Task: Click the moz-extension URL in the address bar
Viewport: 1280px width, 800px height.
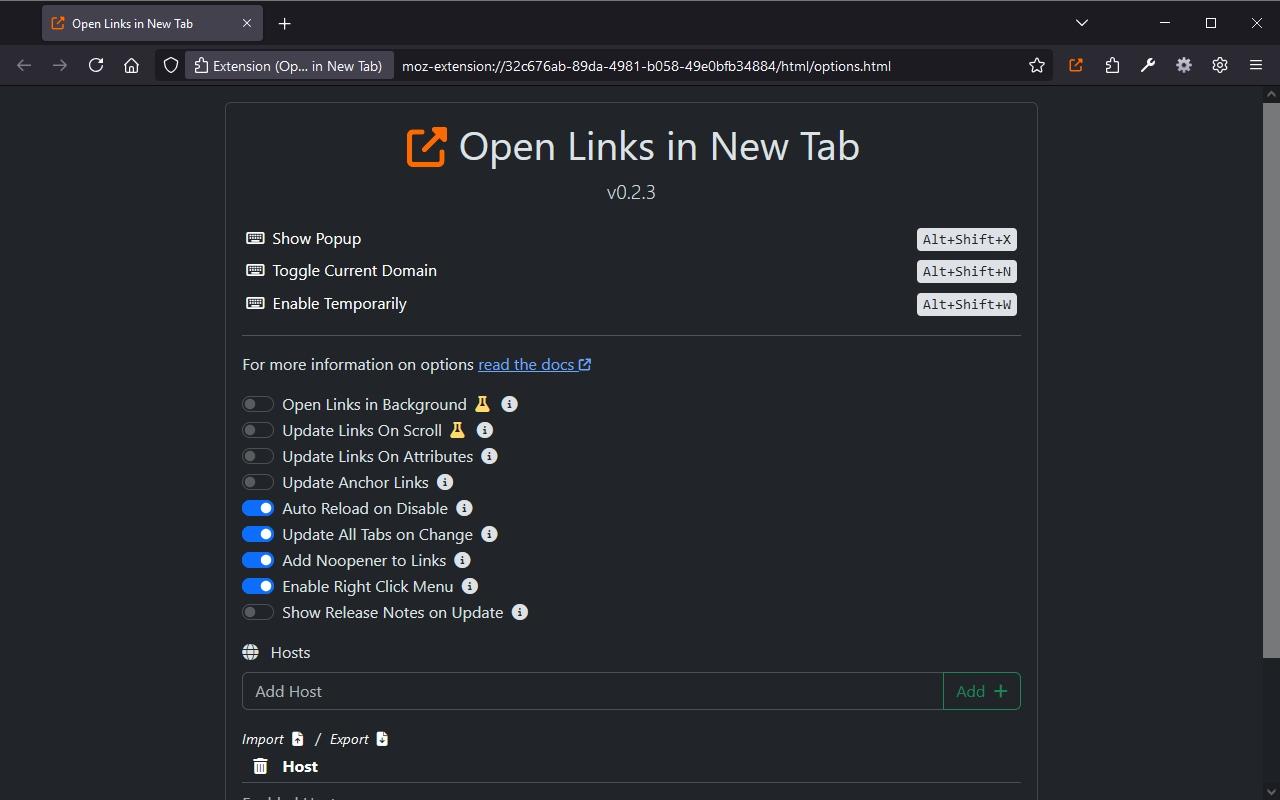Action: [646, 66]
